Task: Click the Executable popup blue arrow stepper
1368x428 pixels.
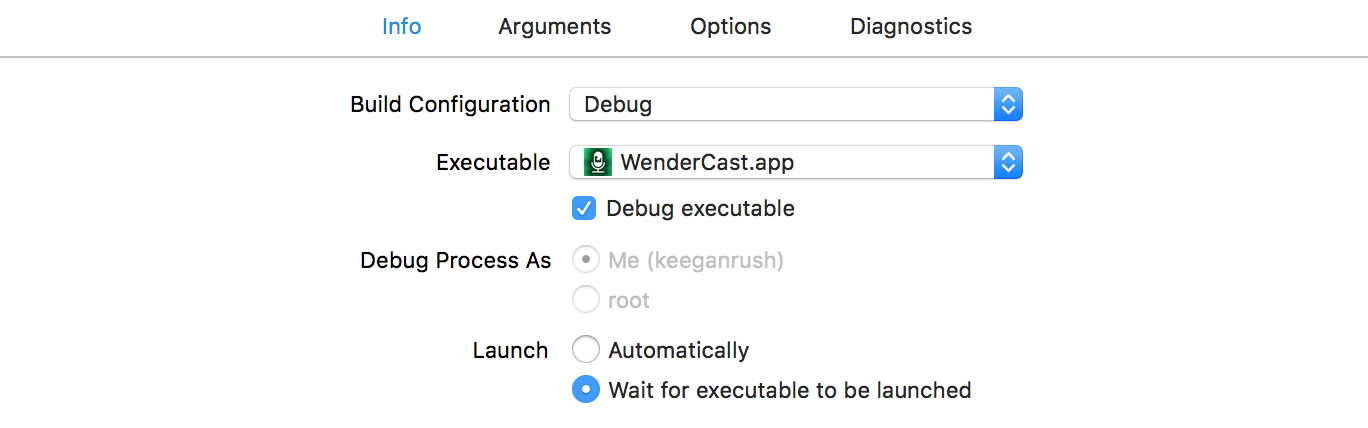Action: tap(1008, 162)
